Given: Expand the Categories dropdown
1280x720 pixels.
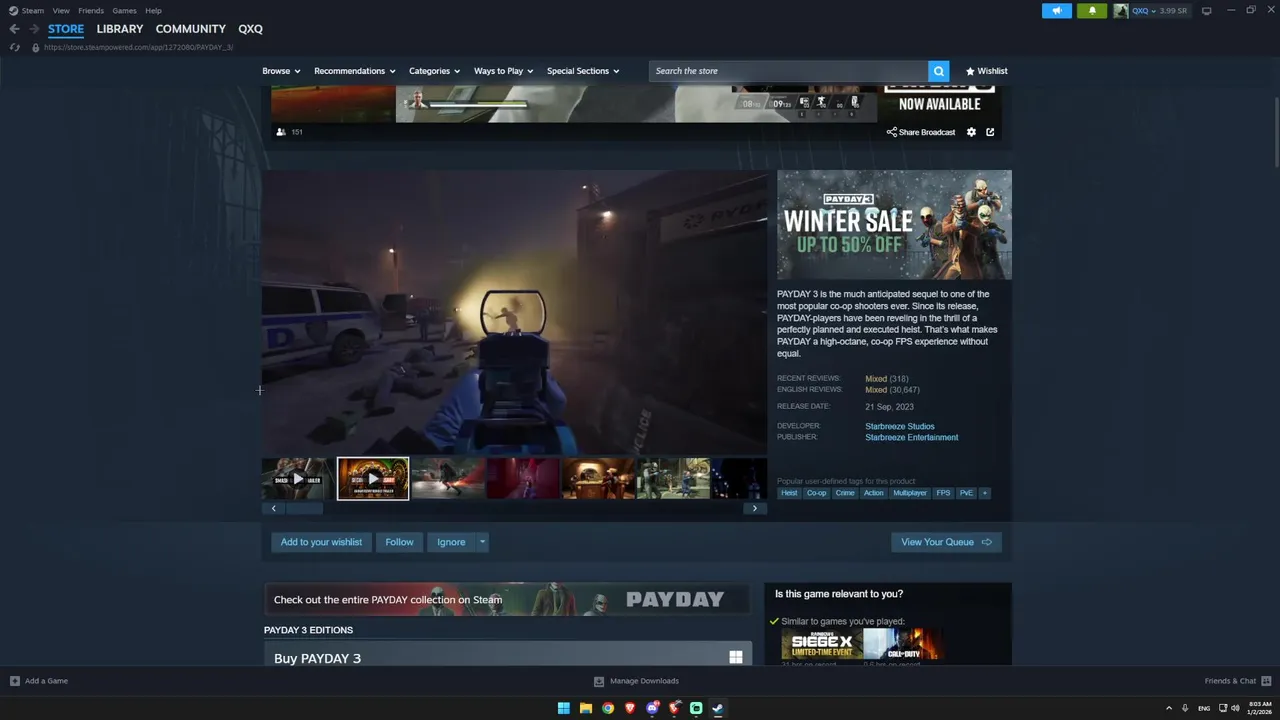Looking at the screenshot, I should [x=435, y=71].
